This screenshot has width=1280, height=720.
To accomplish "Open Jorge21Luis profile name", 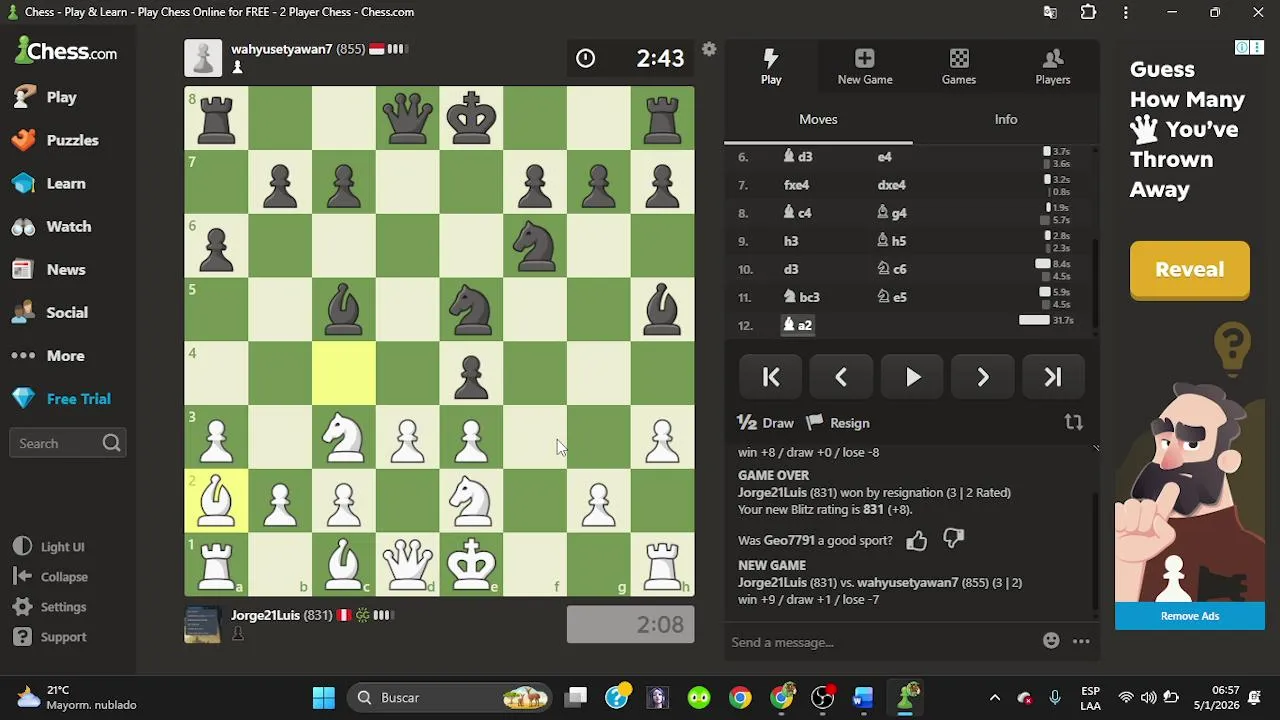I will (266, 615).
